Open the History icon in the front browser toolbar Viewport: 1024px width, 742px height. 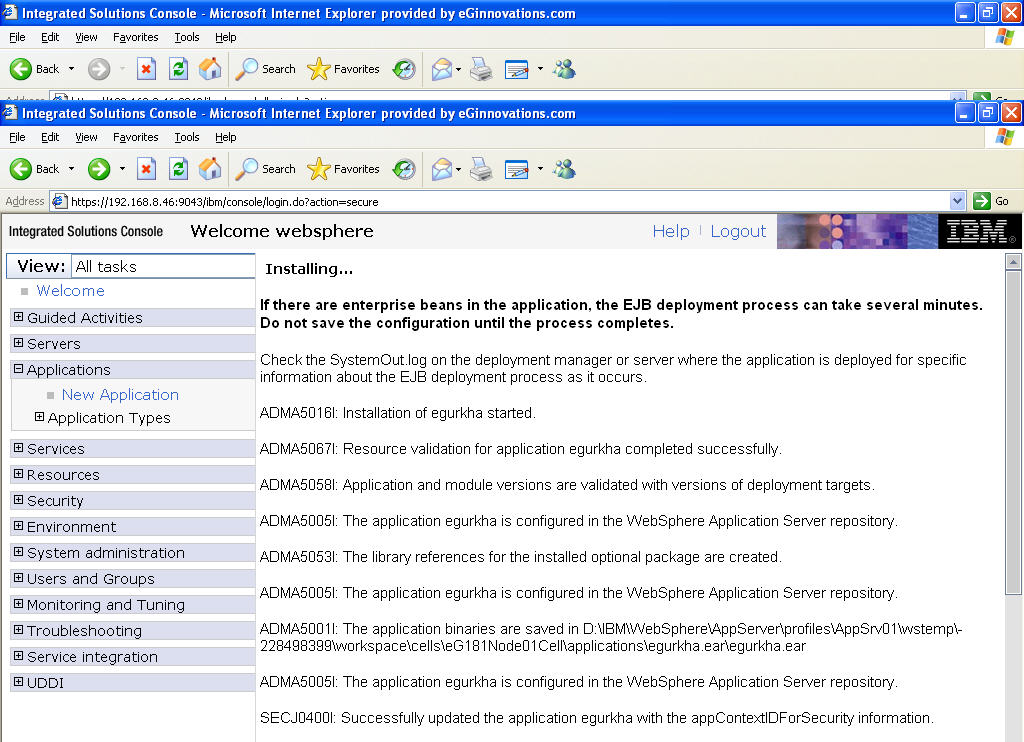[x=404, y=169]
